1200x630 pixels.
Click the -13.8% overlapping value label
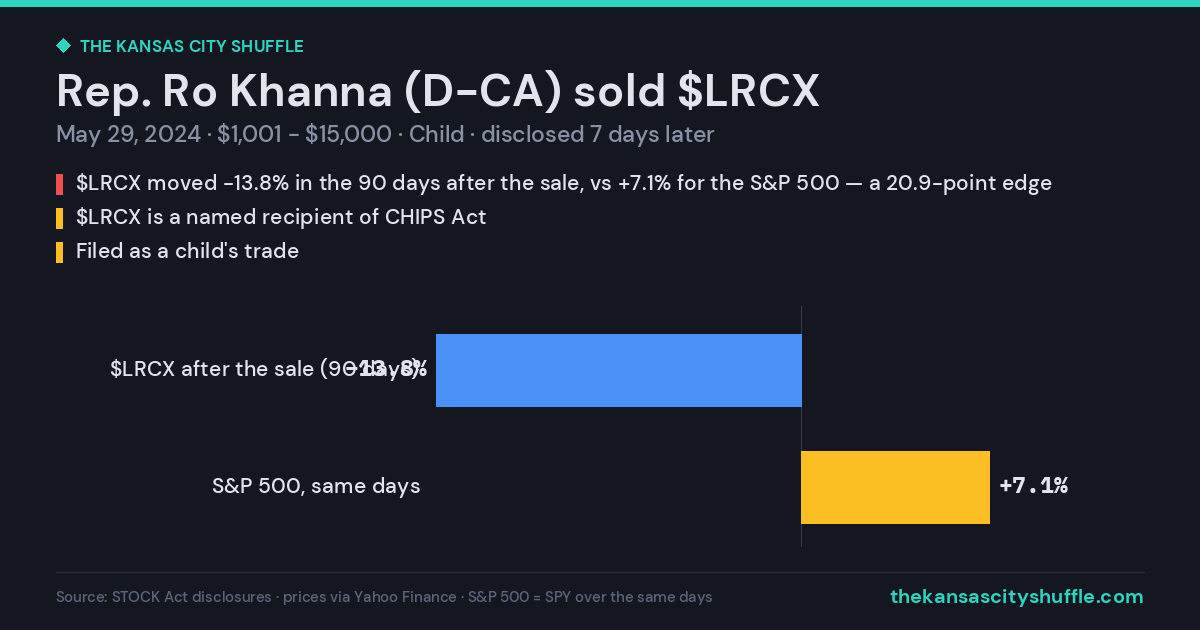pyautogui.click(x=390, y=369)
